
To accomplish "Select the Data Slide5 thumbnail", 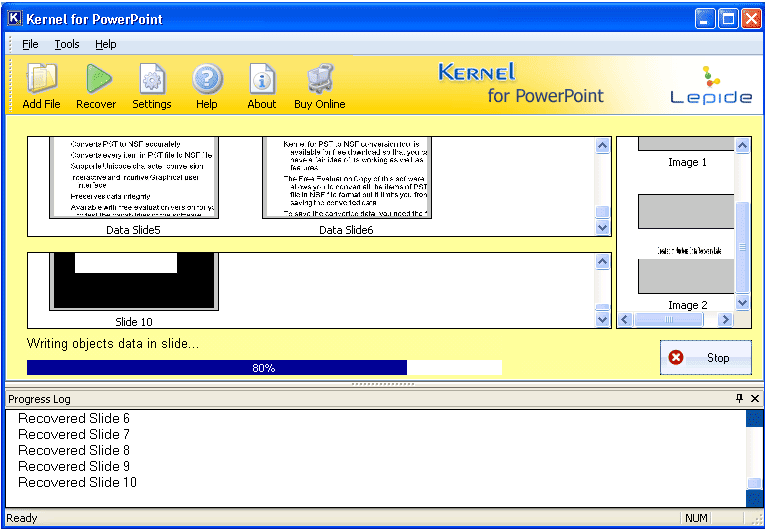I will [134, 178].
